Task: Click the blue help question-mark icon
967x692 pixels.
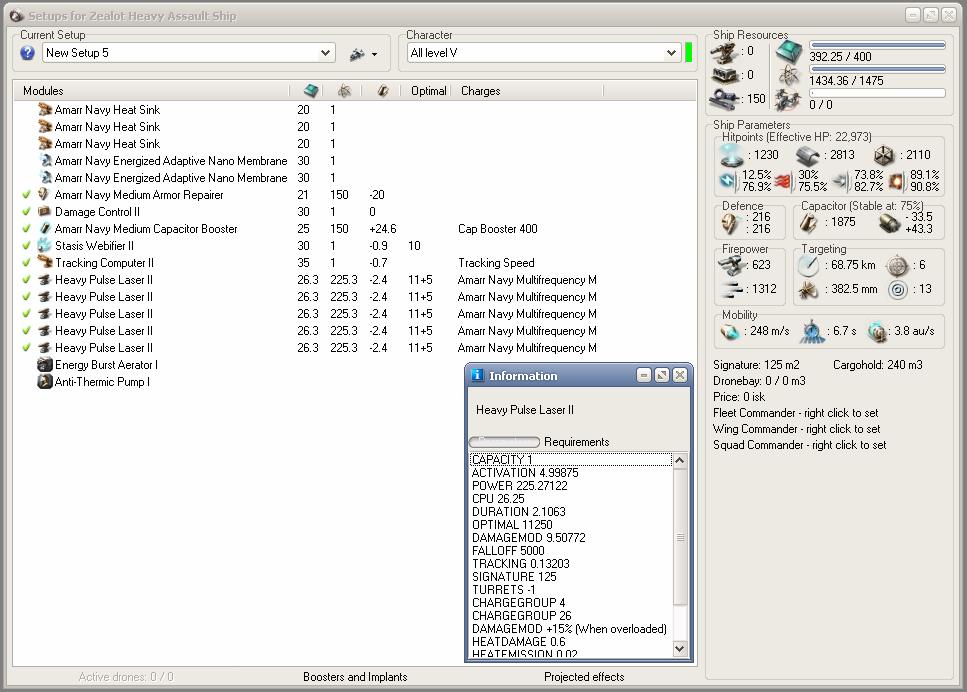Action: coord(28,53)
